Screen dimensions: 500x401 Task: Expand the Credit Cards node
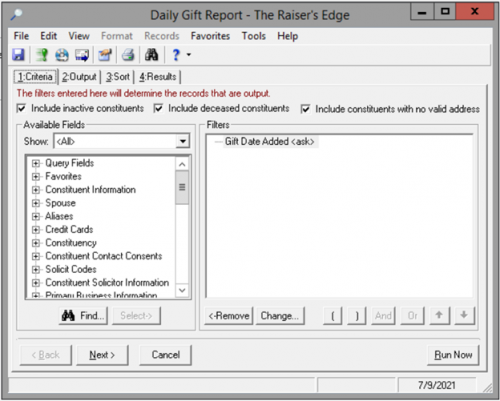pos(36,230)
